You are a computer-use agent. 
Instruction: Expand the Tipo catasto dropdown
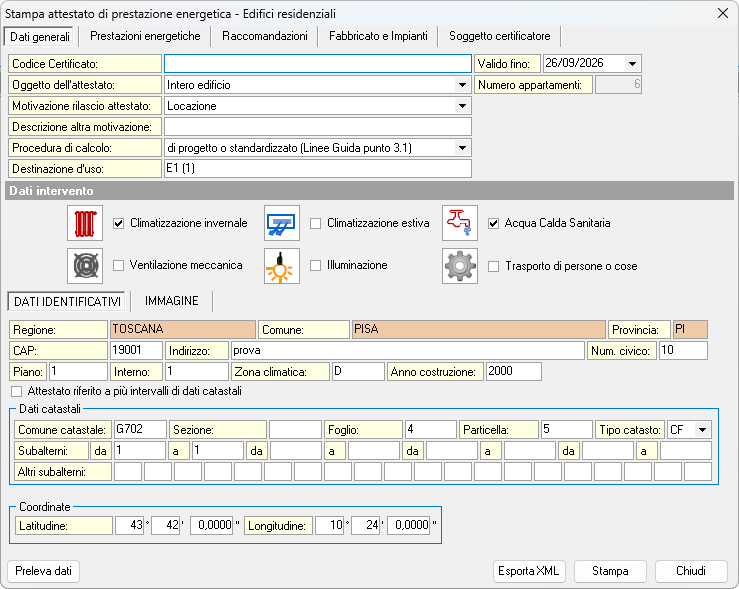click(703, 429)
